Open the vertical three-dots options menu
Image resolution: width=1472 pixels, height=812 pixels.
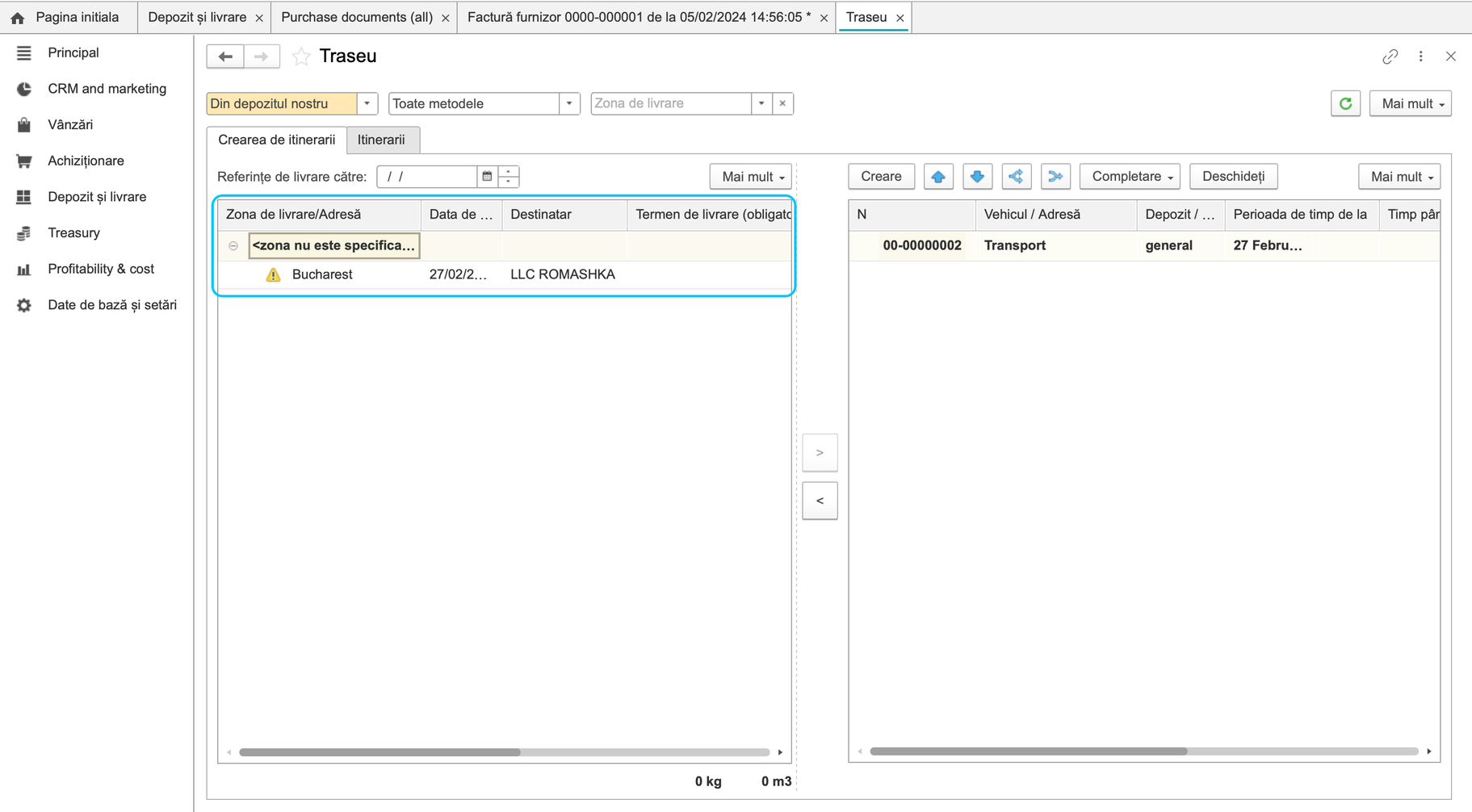1421,57
